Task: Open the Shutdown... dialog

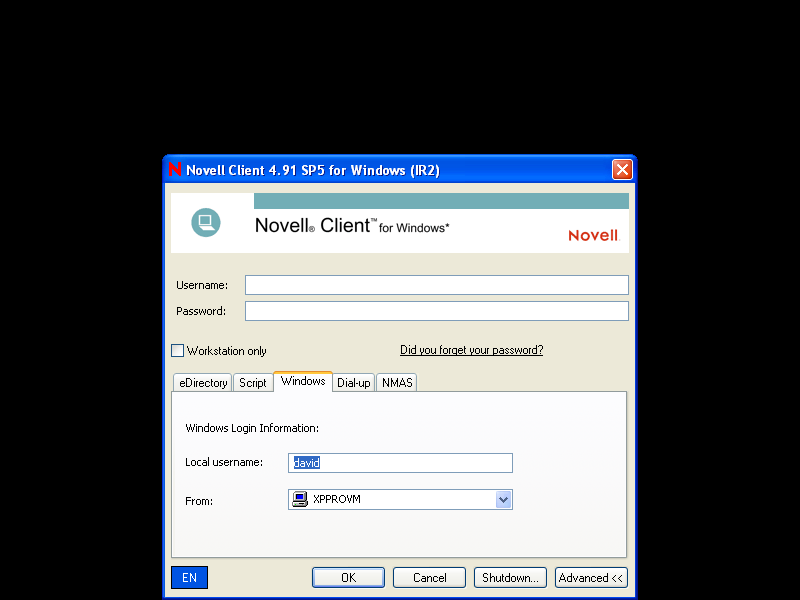Action: (x=510, y=578)
